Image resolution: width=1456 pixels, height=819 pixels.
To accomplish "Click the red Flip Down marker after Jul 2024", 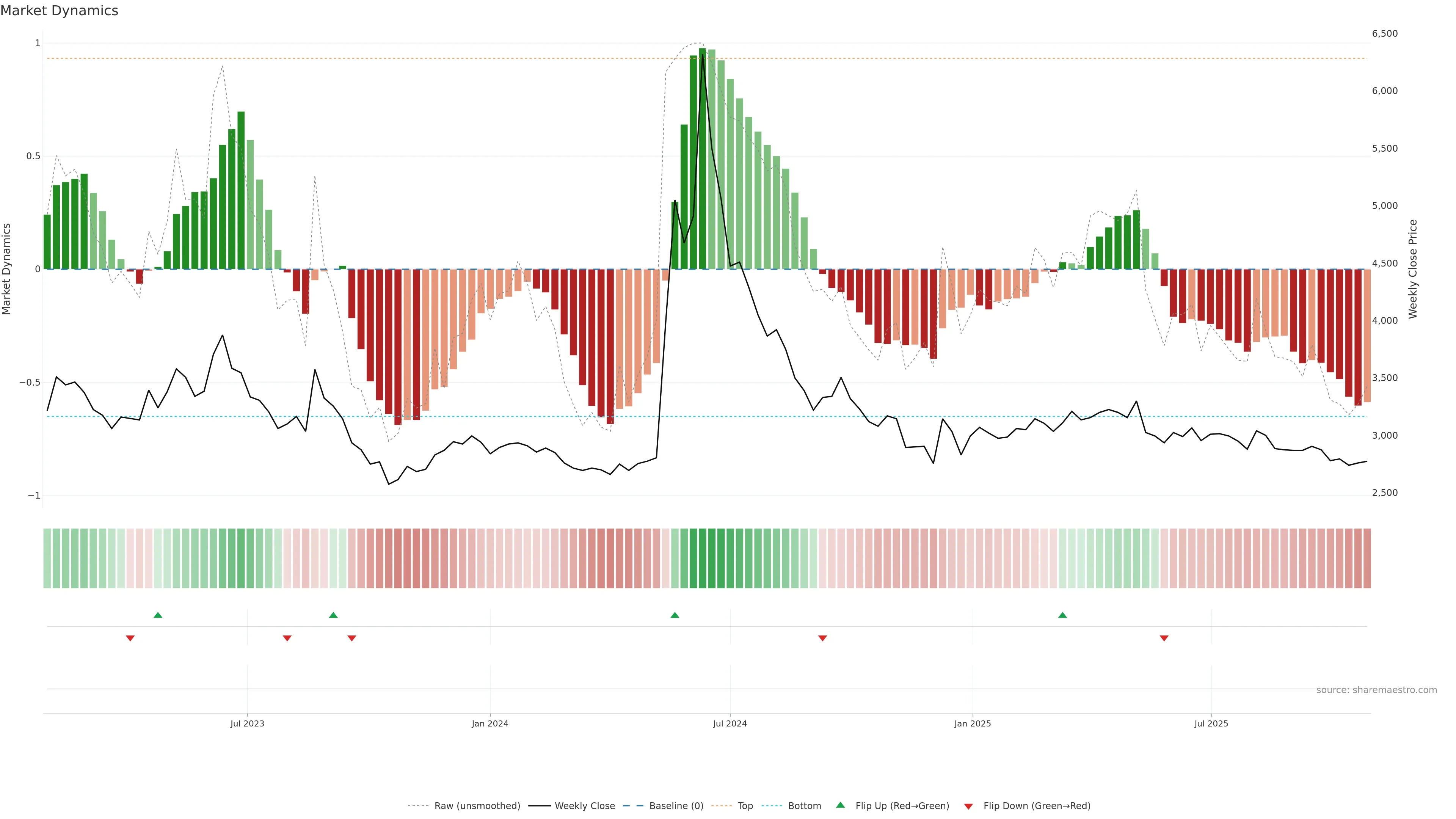I will (822, 638).
